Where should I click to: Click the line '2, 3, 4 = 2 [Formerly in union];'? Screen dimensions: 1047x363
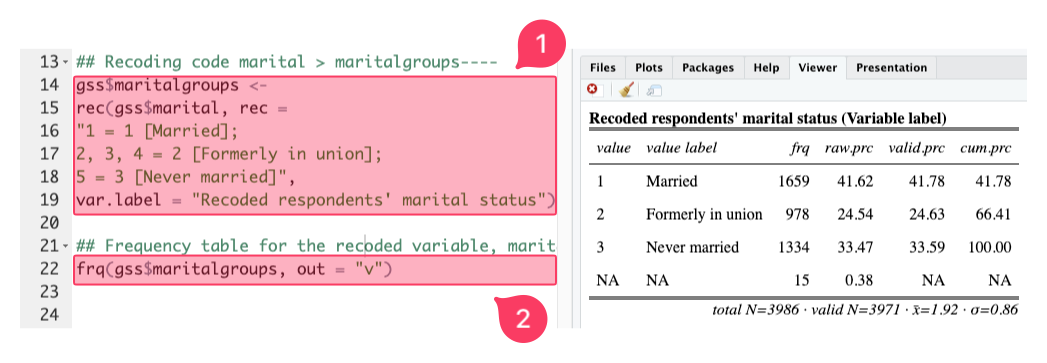click(229, 154)
